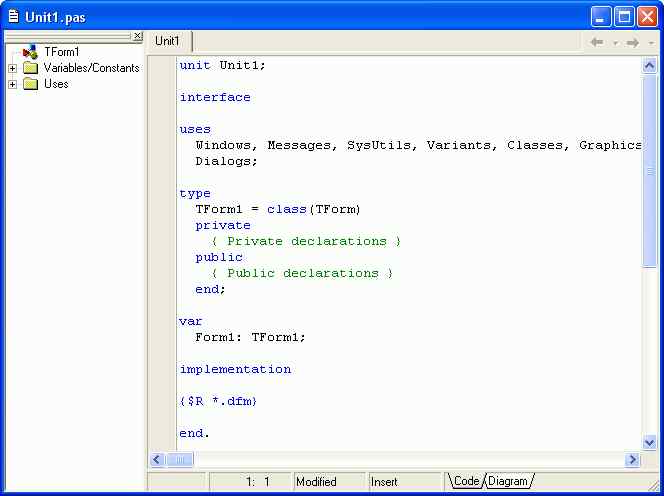Screen dimensions: 664x496
Task: Click the 'end;' line of class
Action: tap(210, 289)
